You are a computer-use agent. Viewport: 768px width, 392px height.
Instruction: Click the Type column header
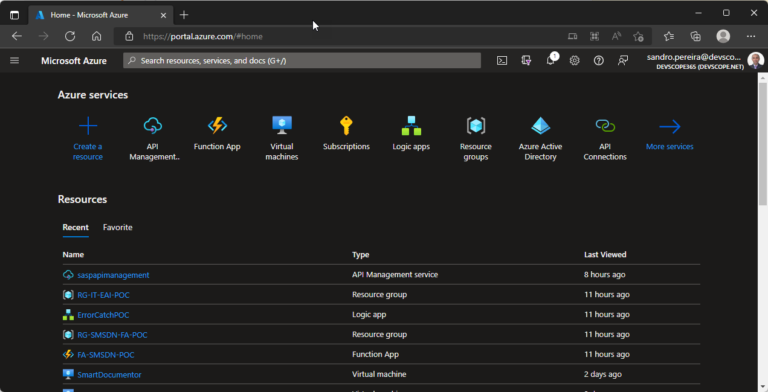pos(360,255)
